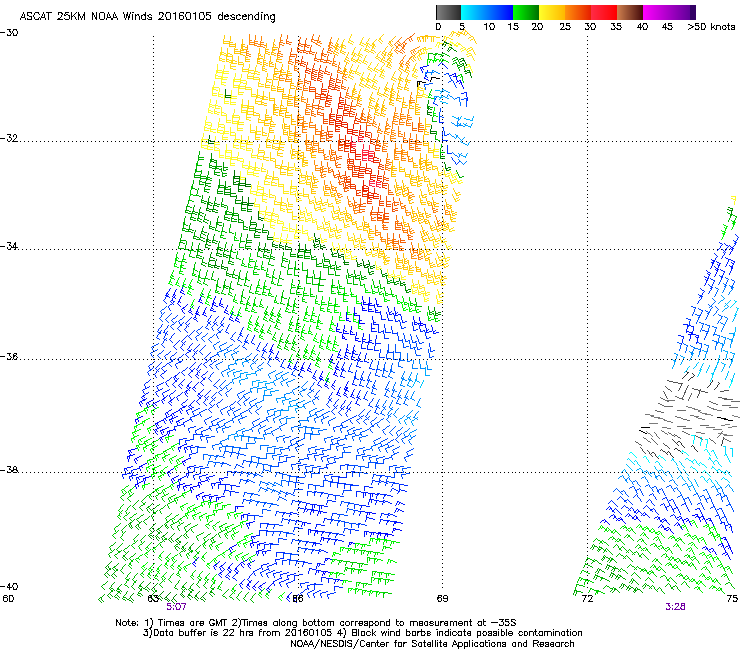The width and height of the screenshot is (740, 650).
Task: Click the '-34' latitude axis label
Action: 9,246
